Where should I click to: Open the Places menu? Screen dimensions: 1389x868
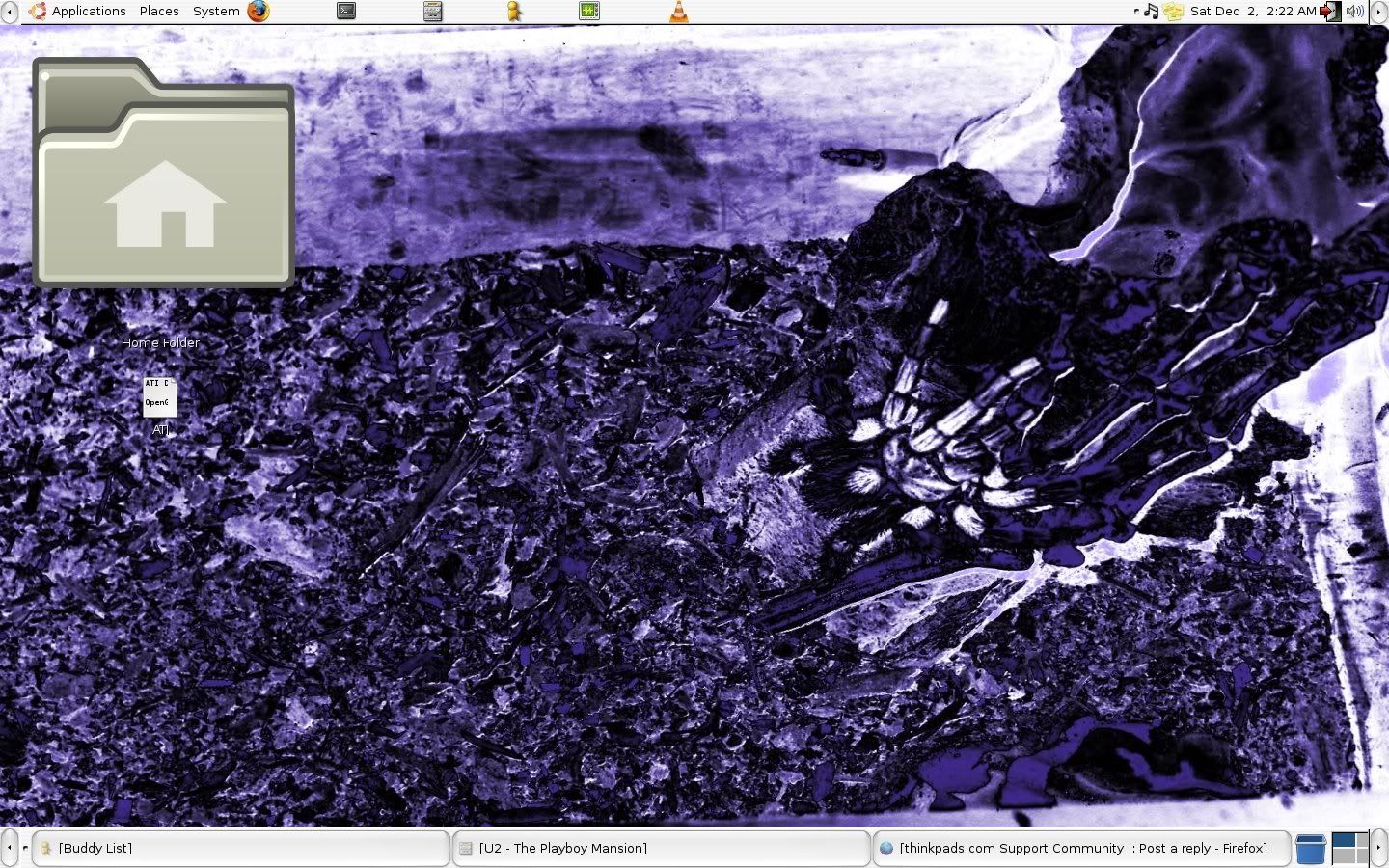pyautogui.click(x=159, y=12)
